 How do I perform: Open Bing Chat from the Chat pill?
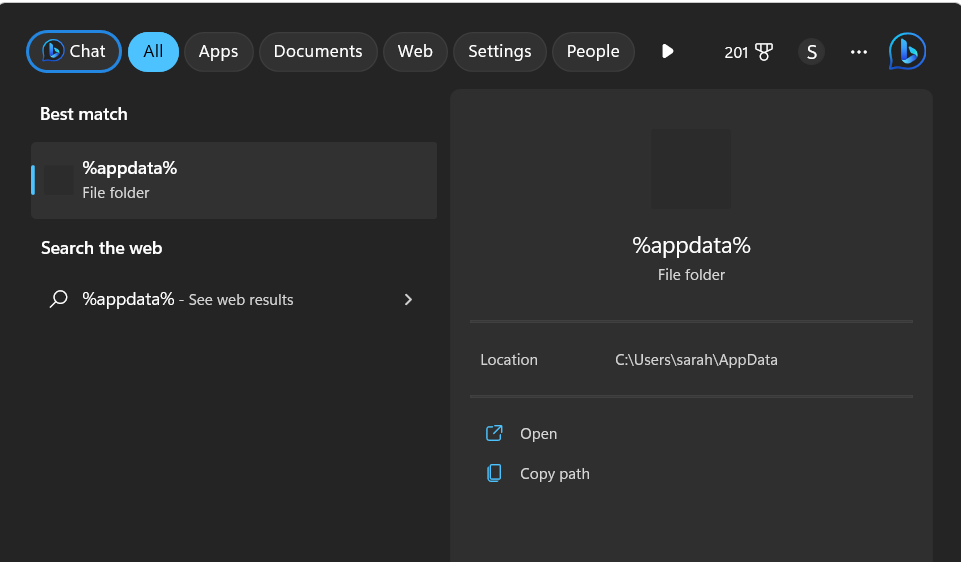(x=74, y=51)
